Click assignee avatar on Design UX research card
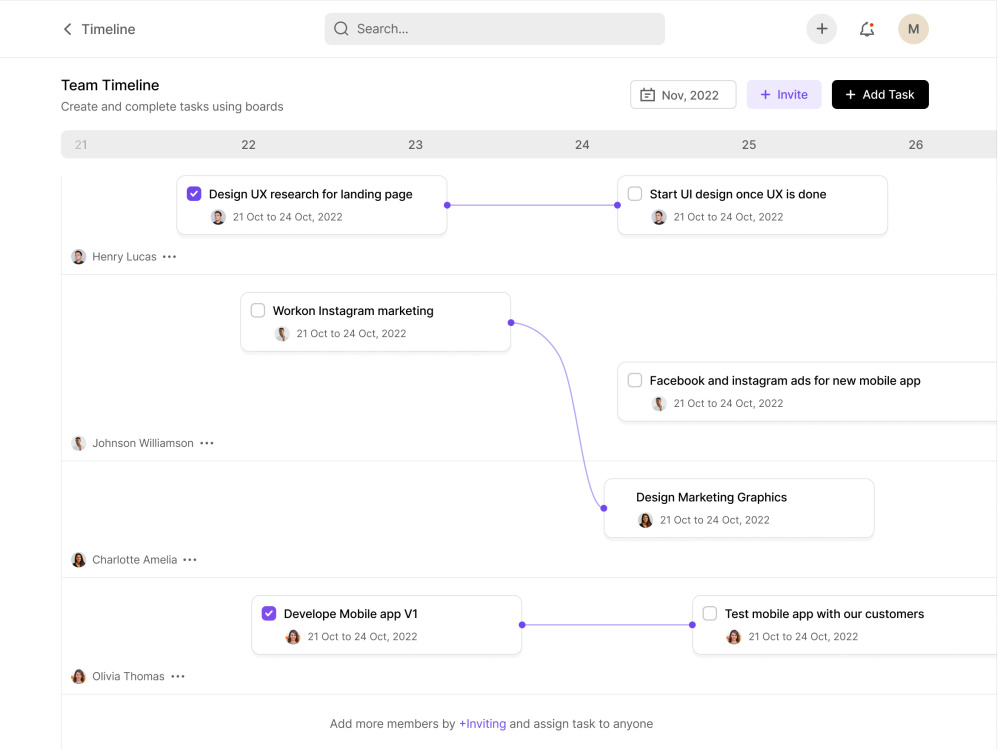This screenshot has height=750, width=1000. coord(218,217)
